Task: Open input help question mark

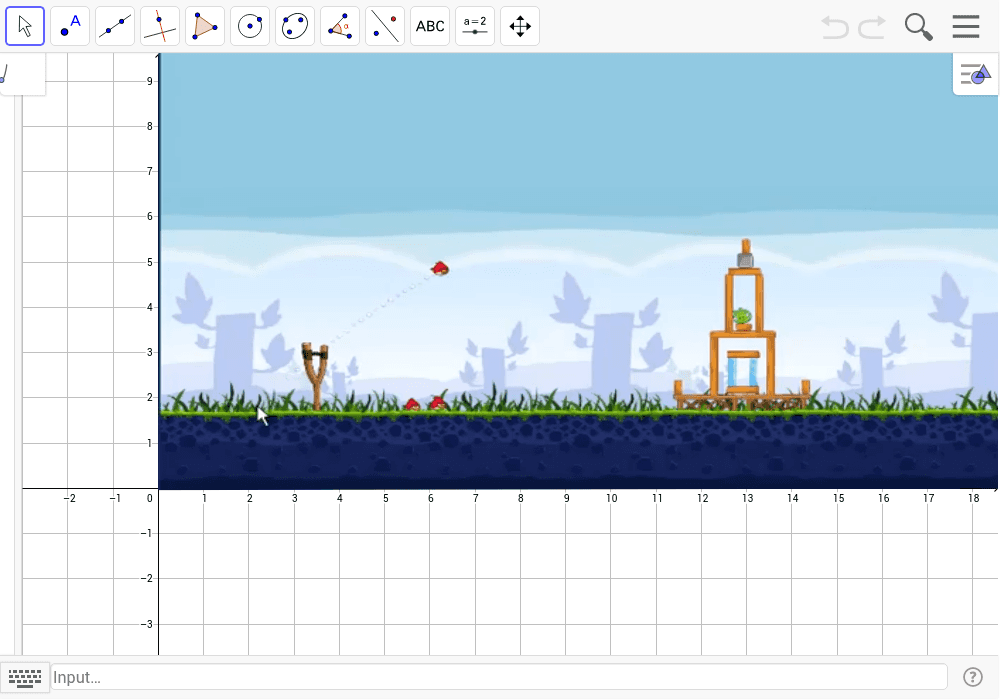Action: click(973, 677)
